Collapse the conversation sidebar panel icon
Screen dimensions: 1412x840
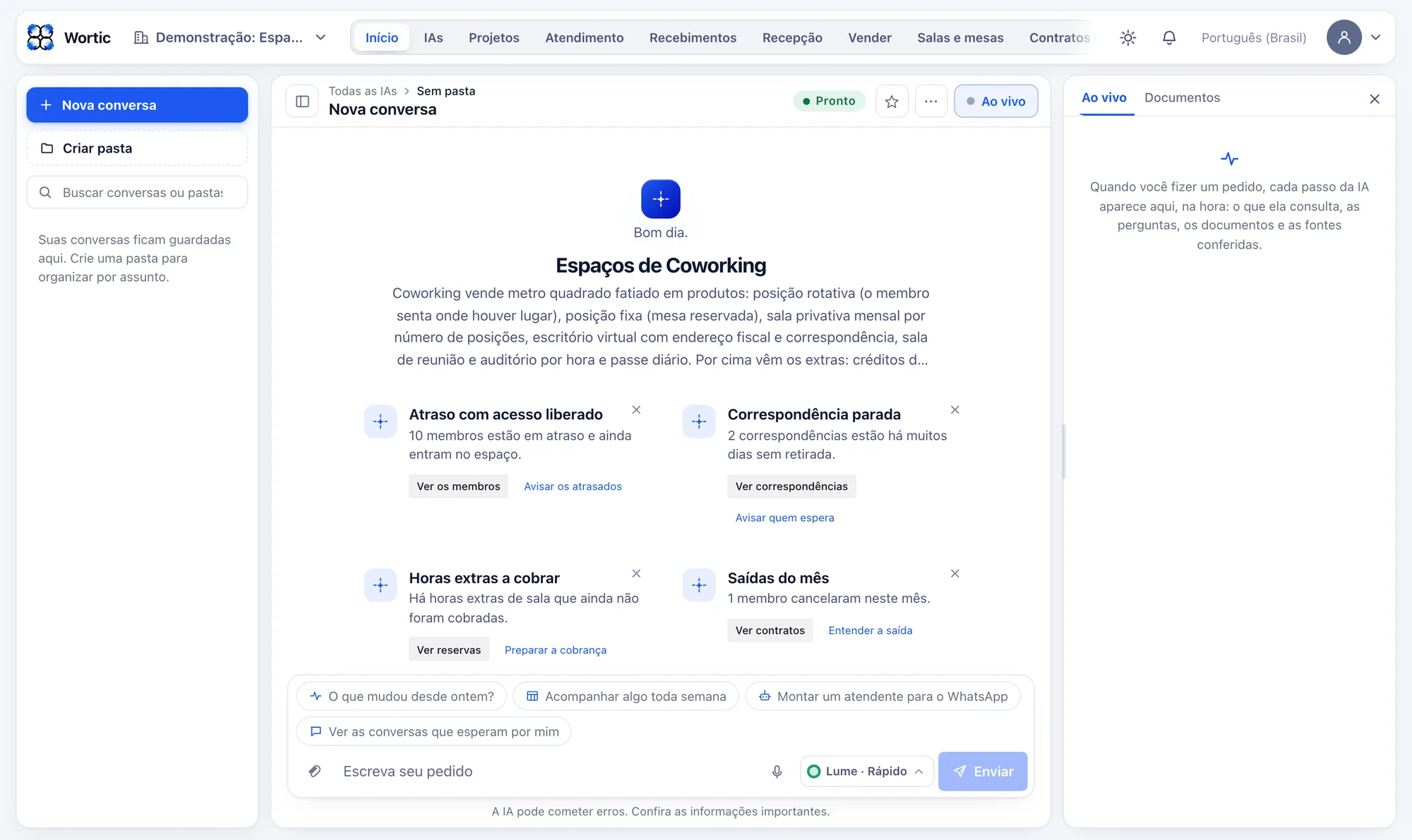[x=302, y=101]
